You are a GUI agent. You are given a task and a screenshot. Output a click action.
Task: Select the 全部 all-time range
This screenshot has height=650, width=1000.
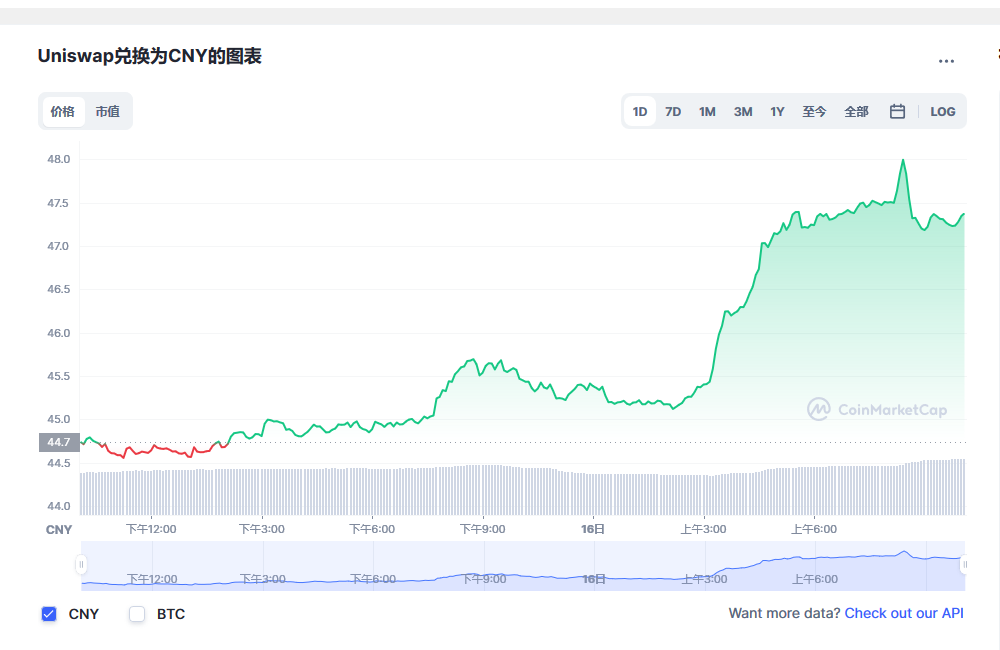[856, 112]
